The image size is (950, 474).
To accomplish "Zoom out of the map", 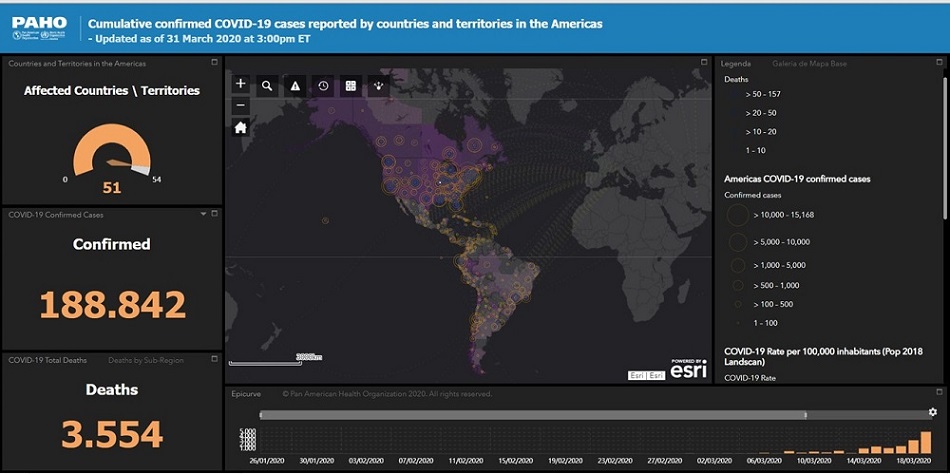I will coord(240,105).
